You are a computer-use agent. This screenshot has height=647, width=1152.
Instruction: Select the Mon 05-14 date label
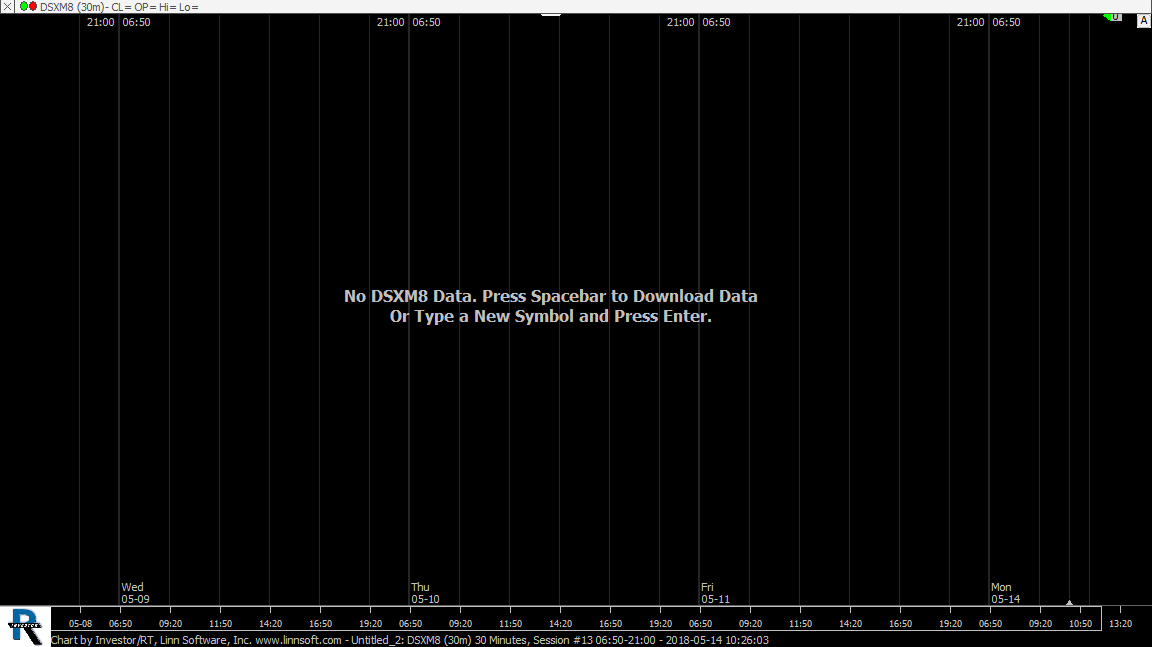click(x=1005, y=593)
